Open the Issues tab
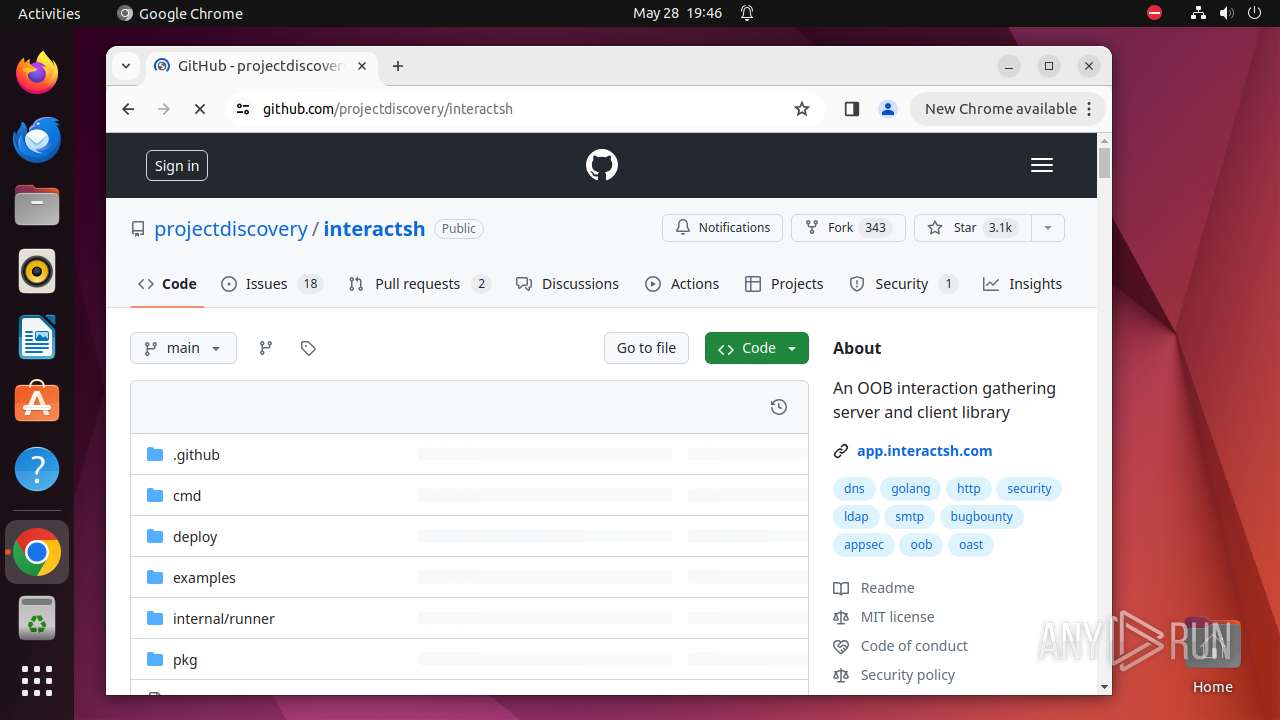The width and height of the screenshot is (1280, 720). [271, 284]
